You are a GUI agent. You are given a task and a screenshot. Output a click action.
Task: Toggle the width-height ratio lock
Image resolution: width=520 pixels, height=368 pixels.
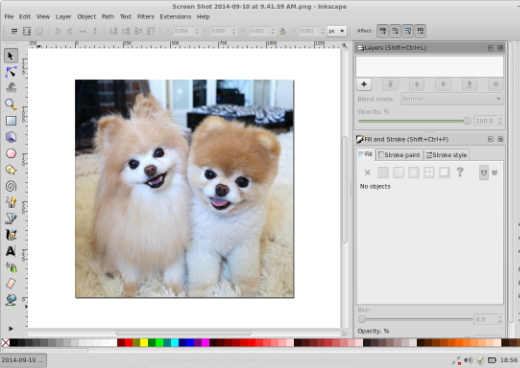click(283, 31)
